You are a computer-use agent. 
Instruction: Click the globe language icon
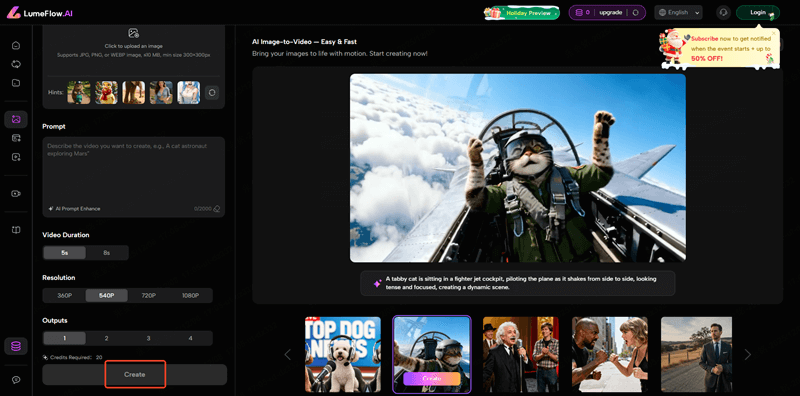tap(662, 13)
